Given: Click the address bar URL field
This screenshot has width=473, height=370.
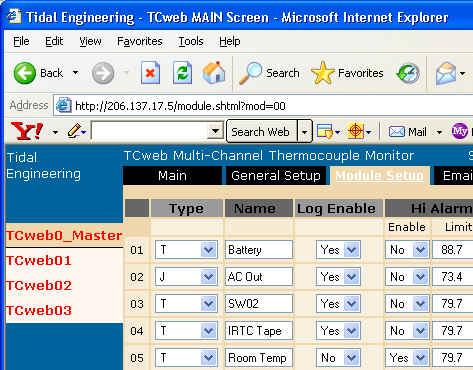Looking at the screenshot, I should pos(263,106).
